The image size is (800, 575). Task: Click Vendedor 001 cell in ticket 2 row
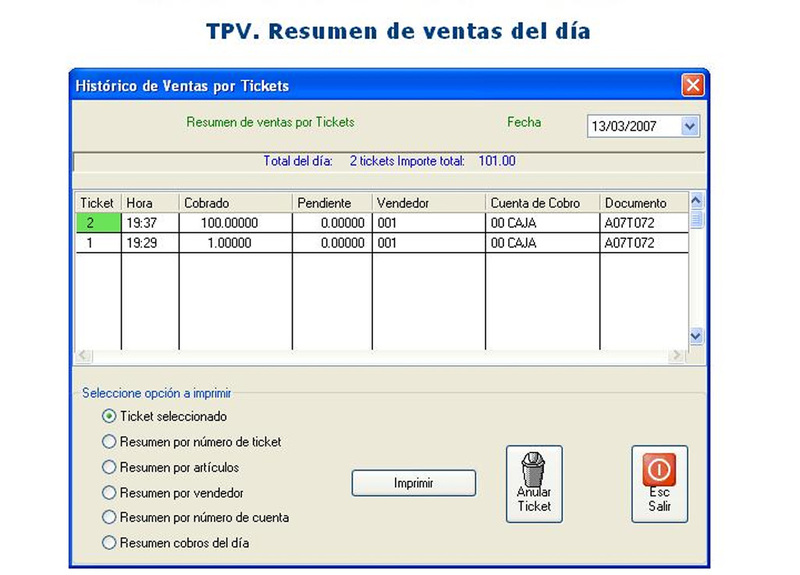click(x=429, y=223)
